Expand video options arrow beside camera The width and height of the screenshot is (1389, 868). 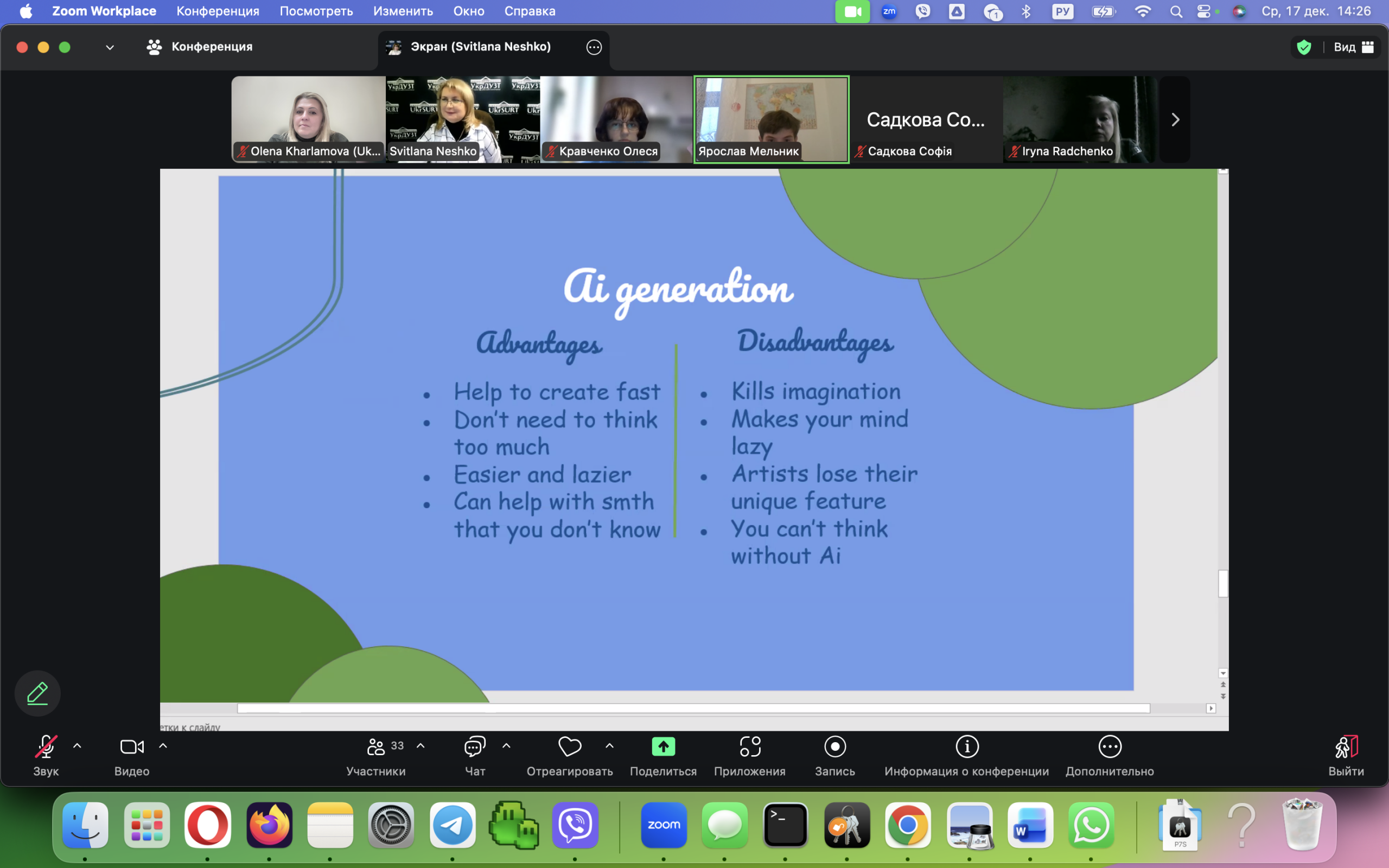tap(163, 746)
